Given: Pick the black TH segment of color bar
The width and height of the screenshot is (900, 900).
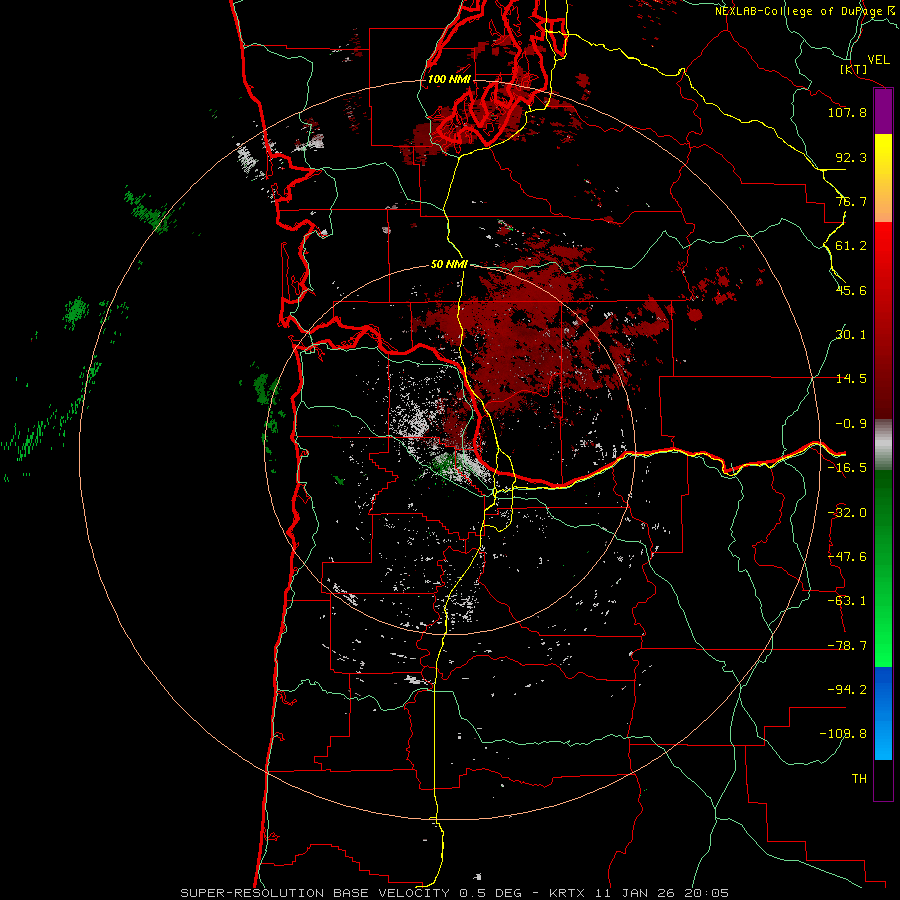Looking at the screenshot, I should [x=883, y=779].
